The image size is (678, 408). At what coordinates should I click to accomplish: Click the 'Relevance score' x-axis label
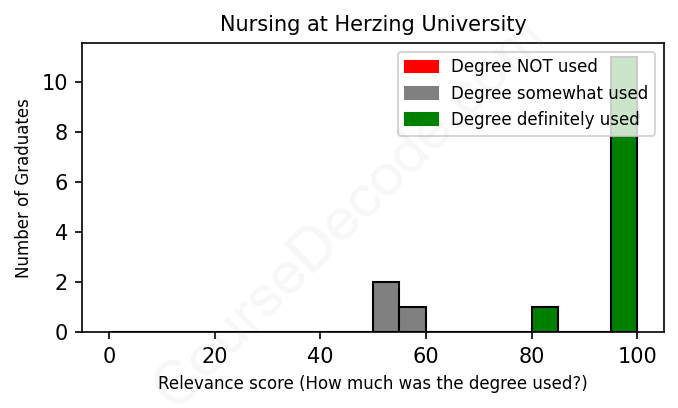373,384
